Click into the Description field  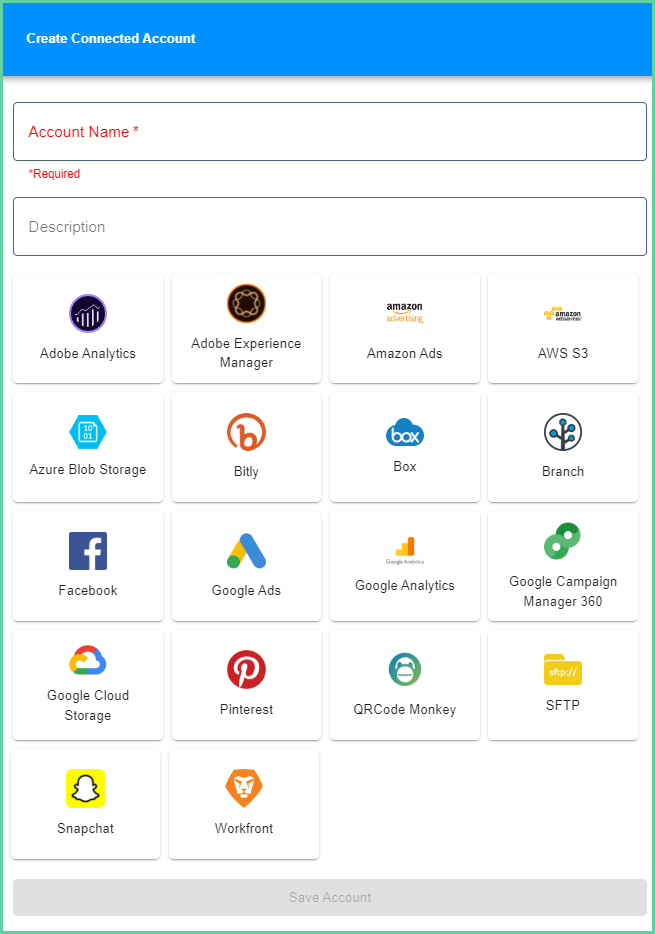330,226
